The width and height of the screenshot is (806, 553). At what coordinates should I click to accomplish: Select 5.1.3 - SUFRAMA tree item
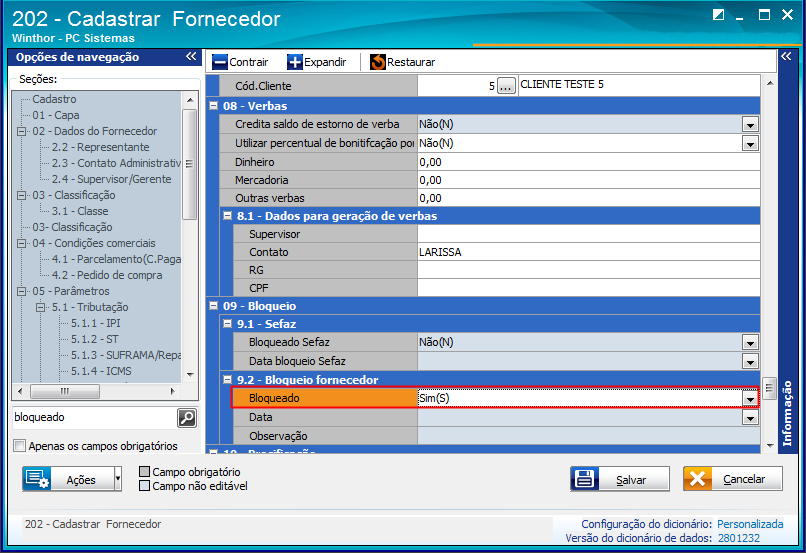click(x=126, y=355)
